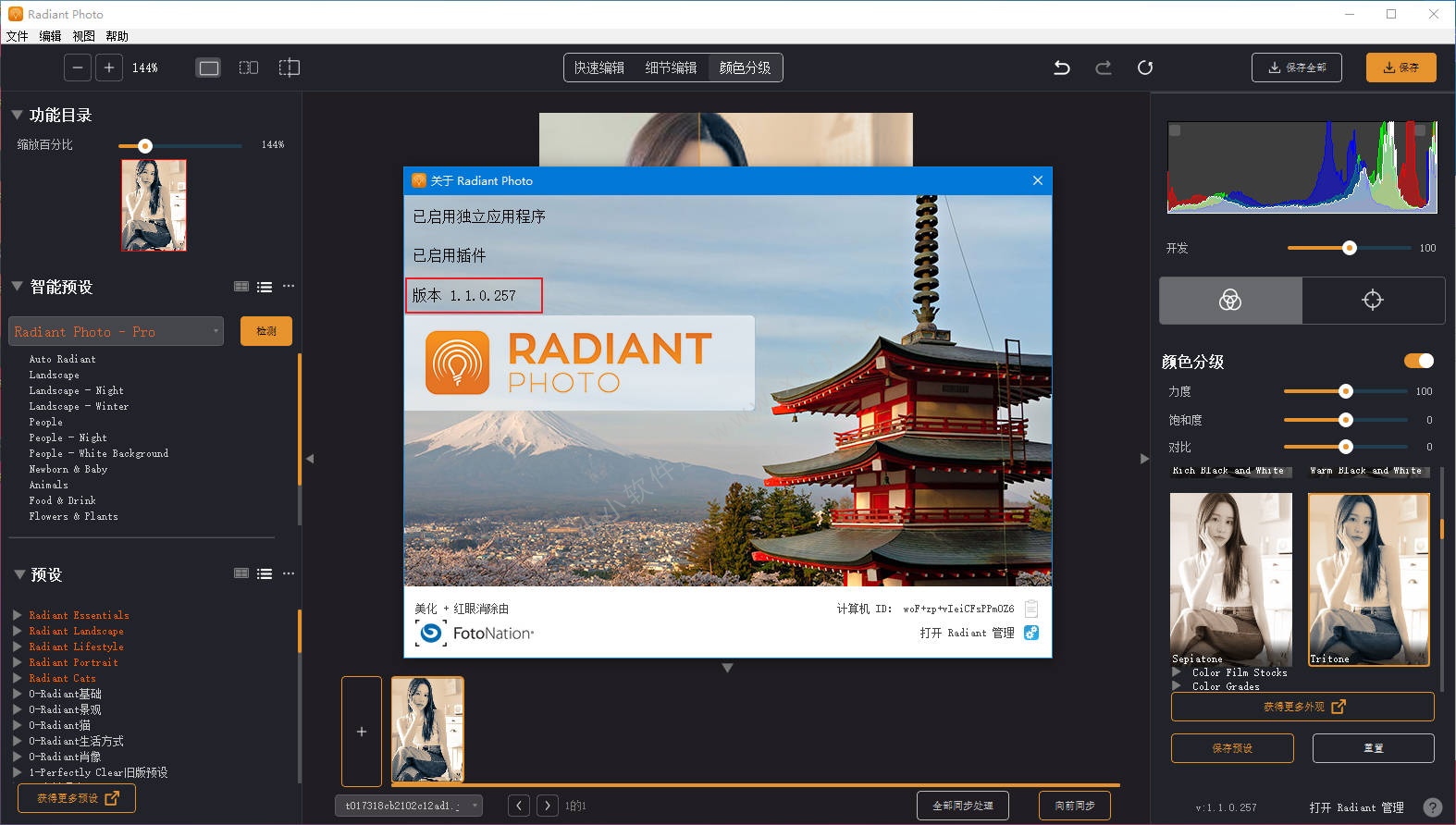Close the About Radiant Photo dialog
The width and height of the screenshot is (1456, 825).
tap(1038, 180)
